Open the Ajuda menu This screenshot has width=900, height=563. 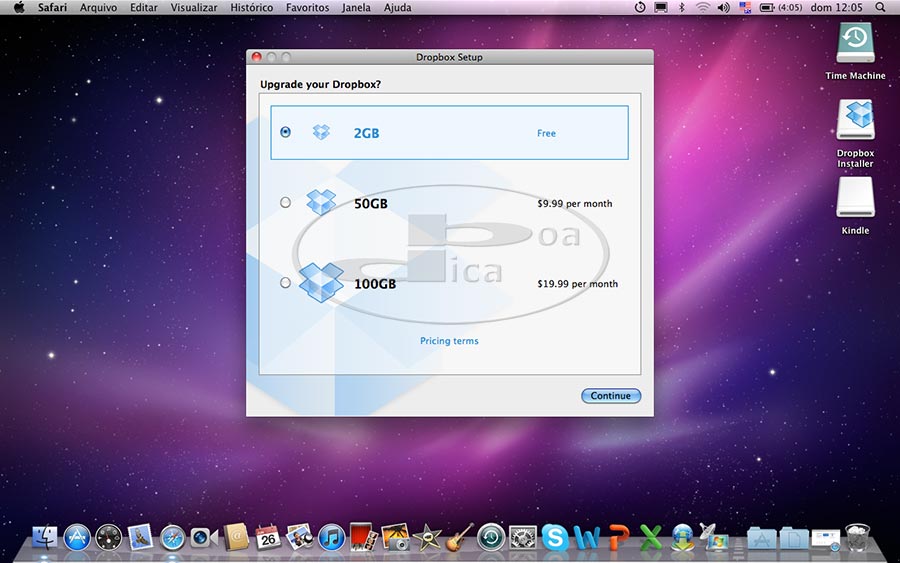[x=397, y=7]
